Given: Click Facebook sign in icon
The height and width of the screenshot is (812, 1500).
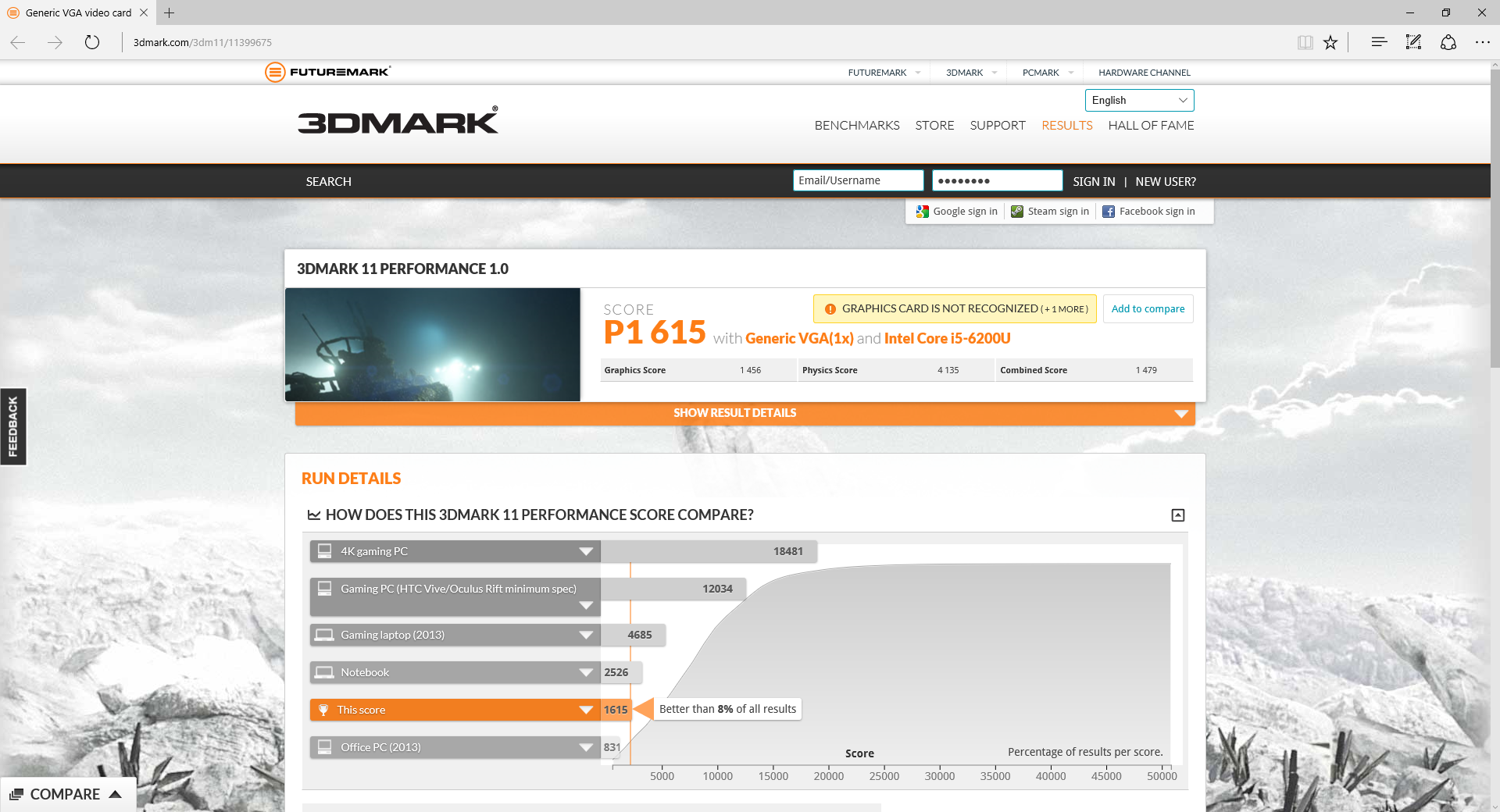Looking at the screenshot, I should coord(1109,212).
